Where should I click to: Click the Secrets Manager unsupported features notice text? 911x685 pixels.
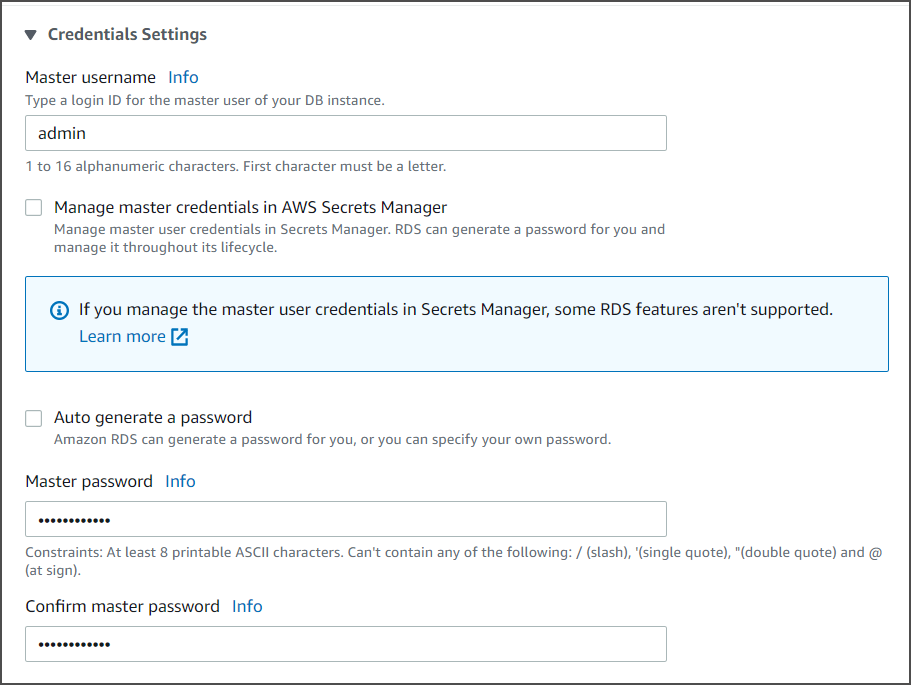tap(455, 310)
